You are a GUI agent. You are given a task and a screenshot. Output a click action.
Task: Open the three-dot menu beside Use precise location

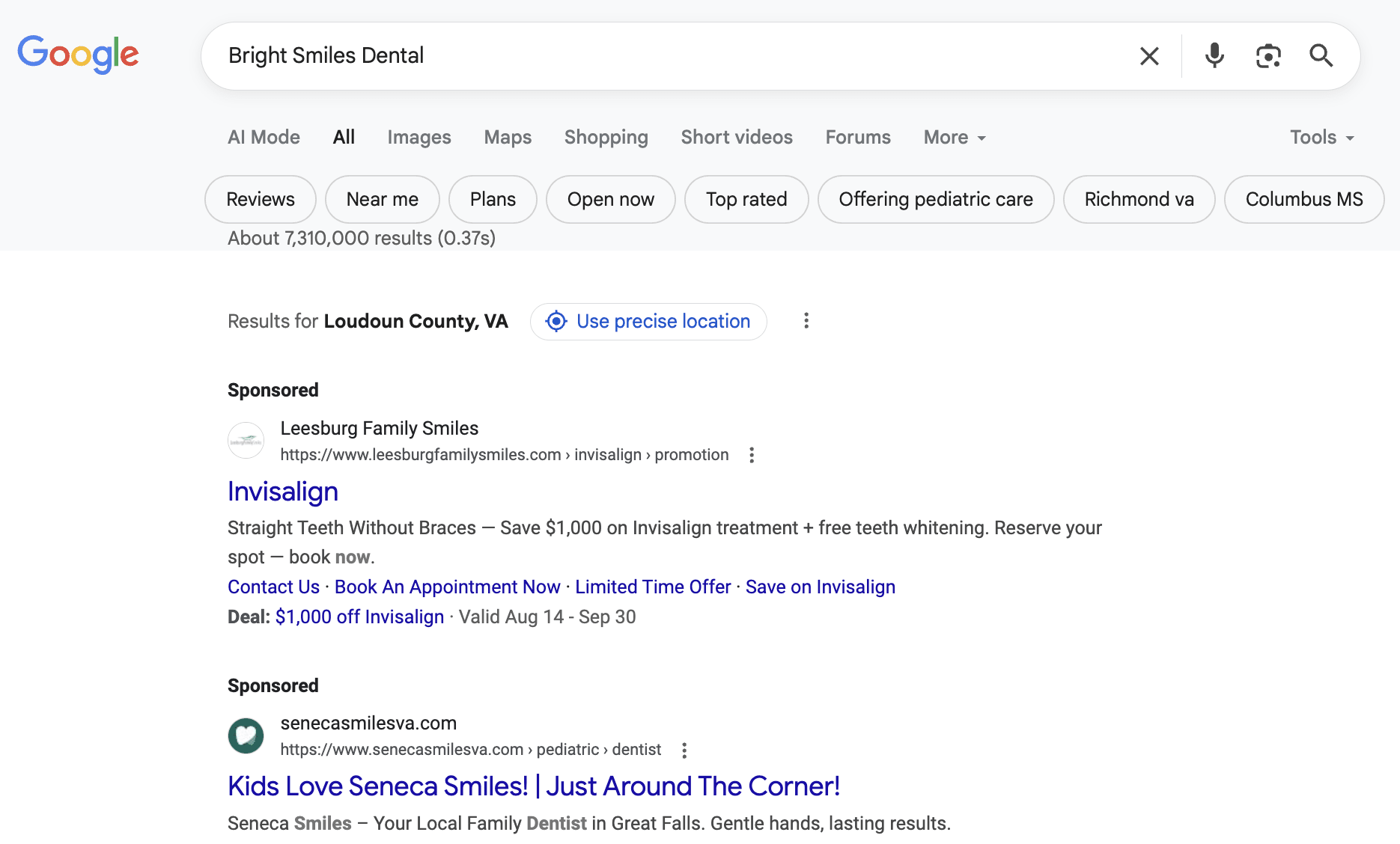click(x=806, y=321)
